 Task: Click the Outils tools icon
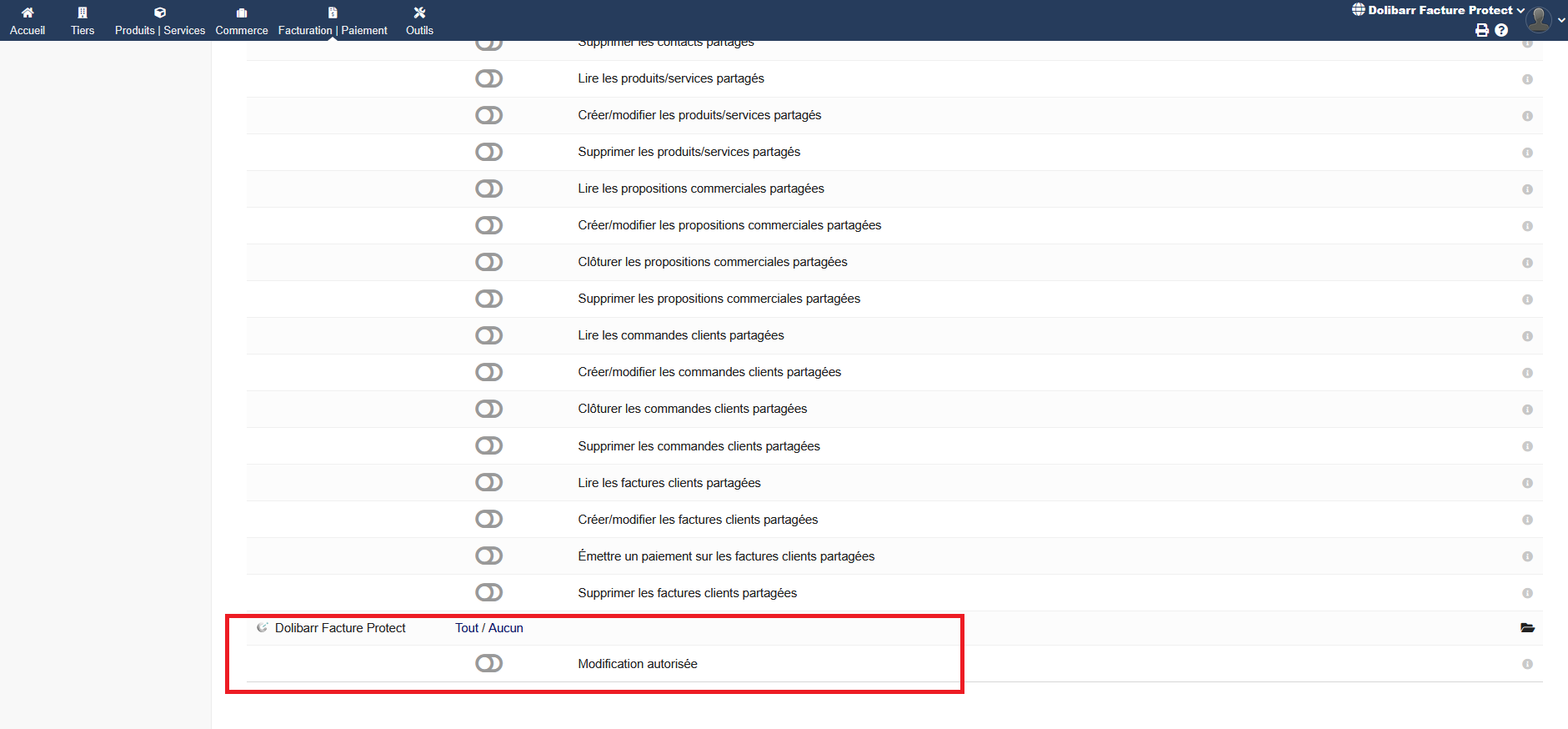(x=419, y=13)
